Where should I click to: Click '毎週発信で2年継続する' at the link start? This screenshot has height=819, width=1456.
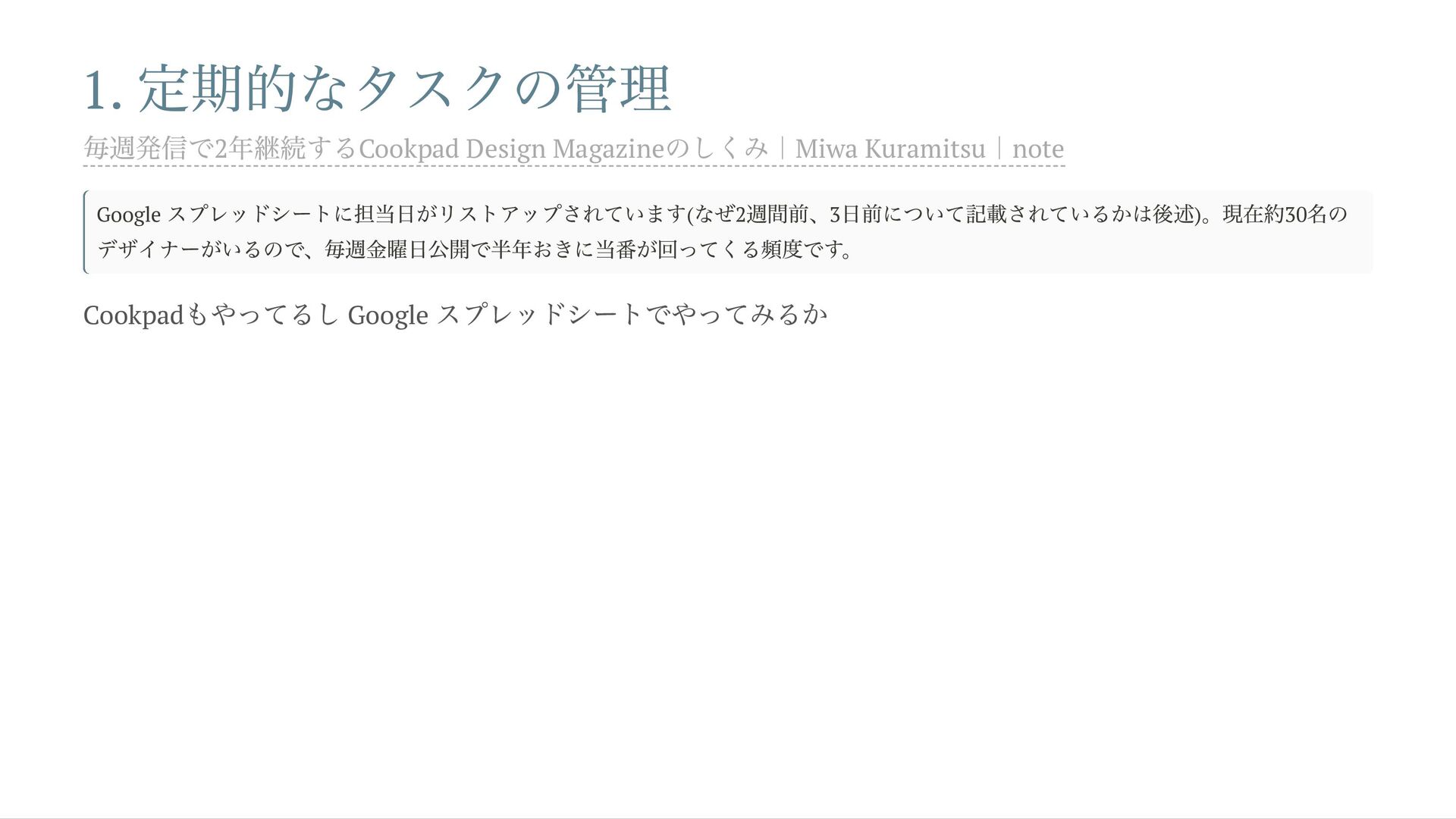point(219,149)
